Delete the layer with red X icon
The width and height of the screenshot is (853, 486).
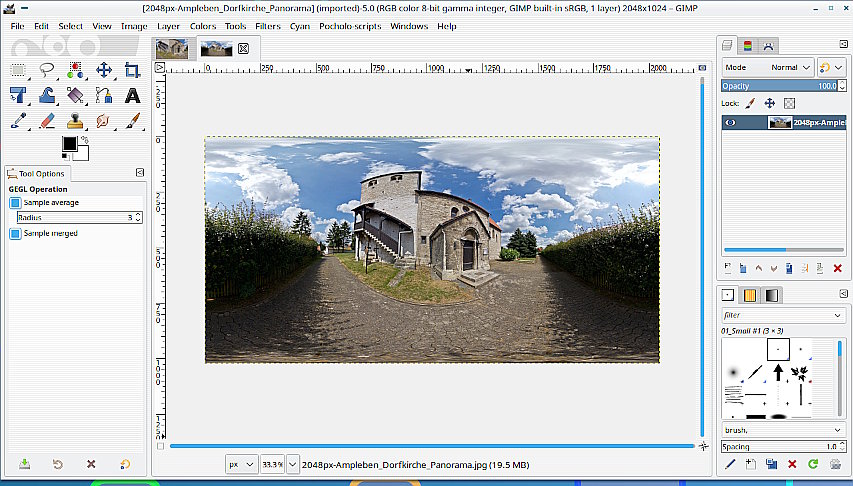837,268
